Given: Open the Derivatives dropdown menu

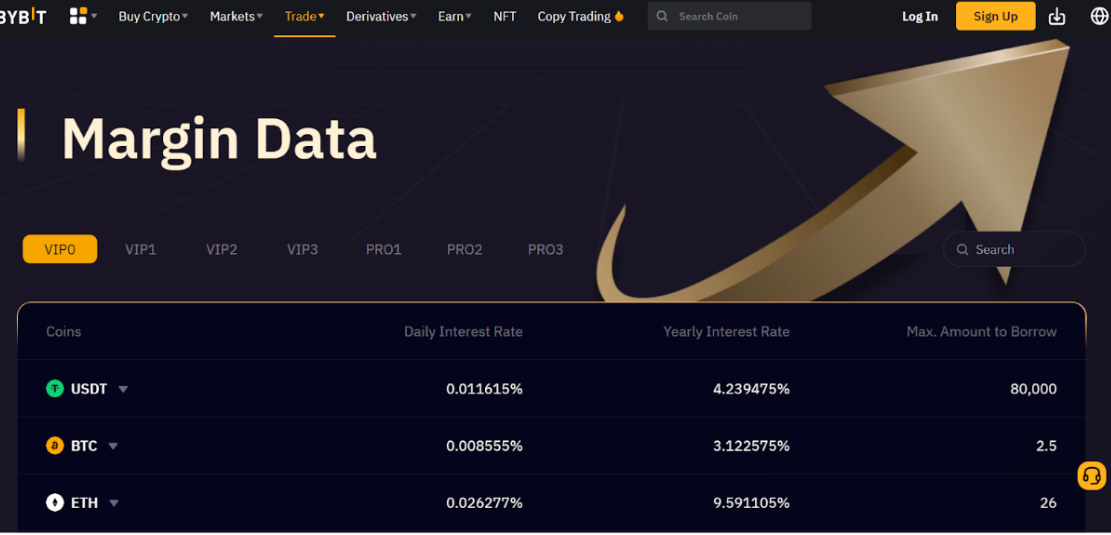Looking at the screenshot, I should (x=381, y=16).
